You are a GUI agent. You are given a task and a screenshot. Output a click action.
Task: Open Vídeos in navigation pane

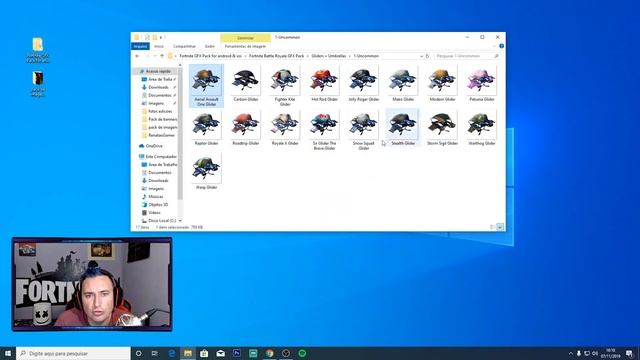click(154, 213)
